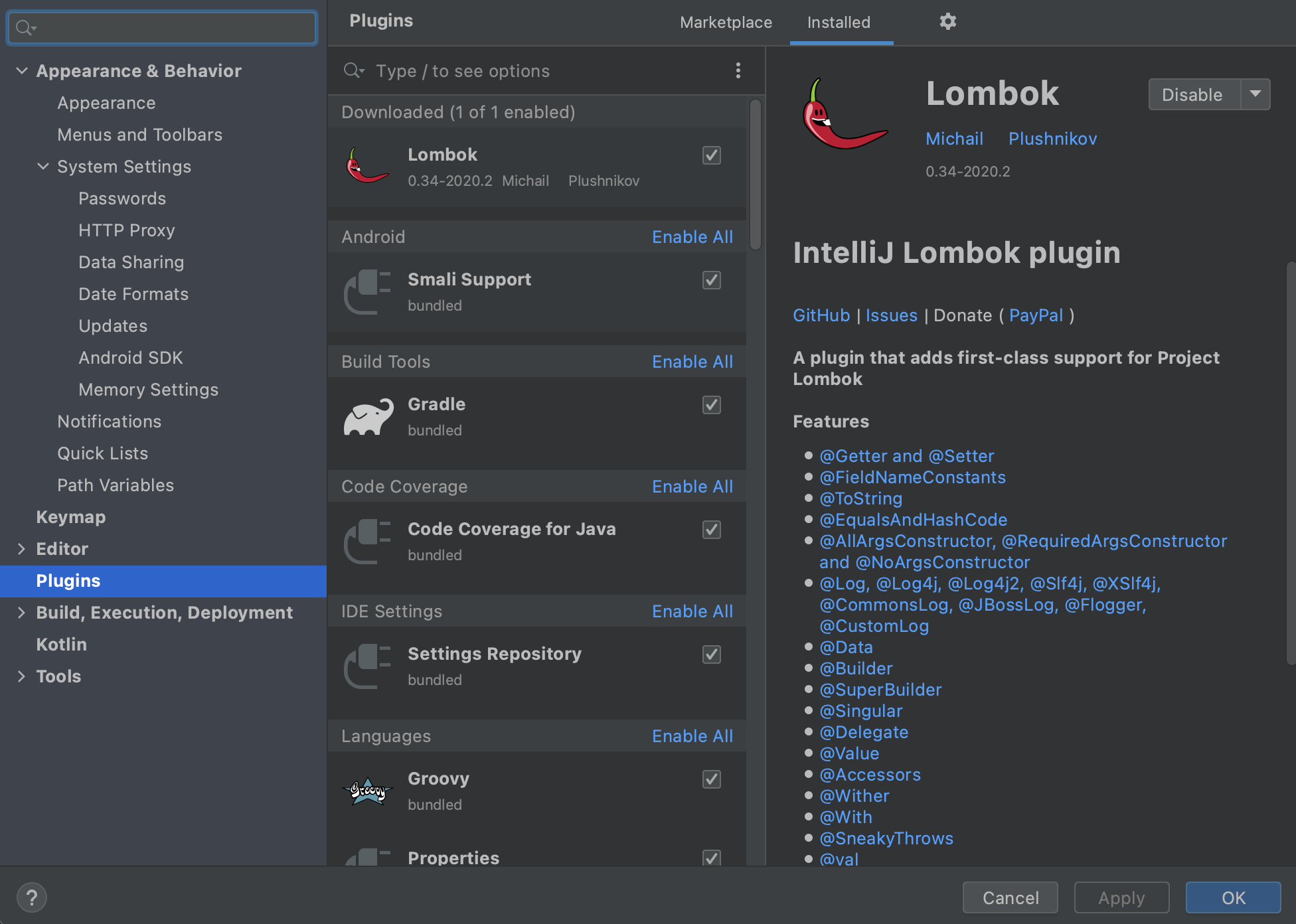Image resolution: width=1296 pixels, height=924 pixels.
Task: Open the Disable button dropdown arrow
Action: (x=1255, y=94)
